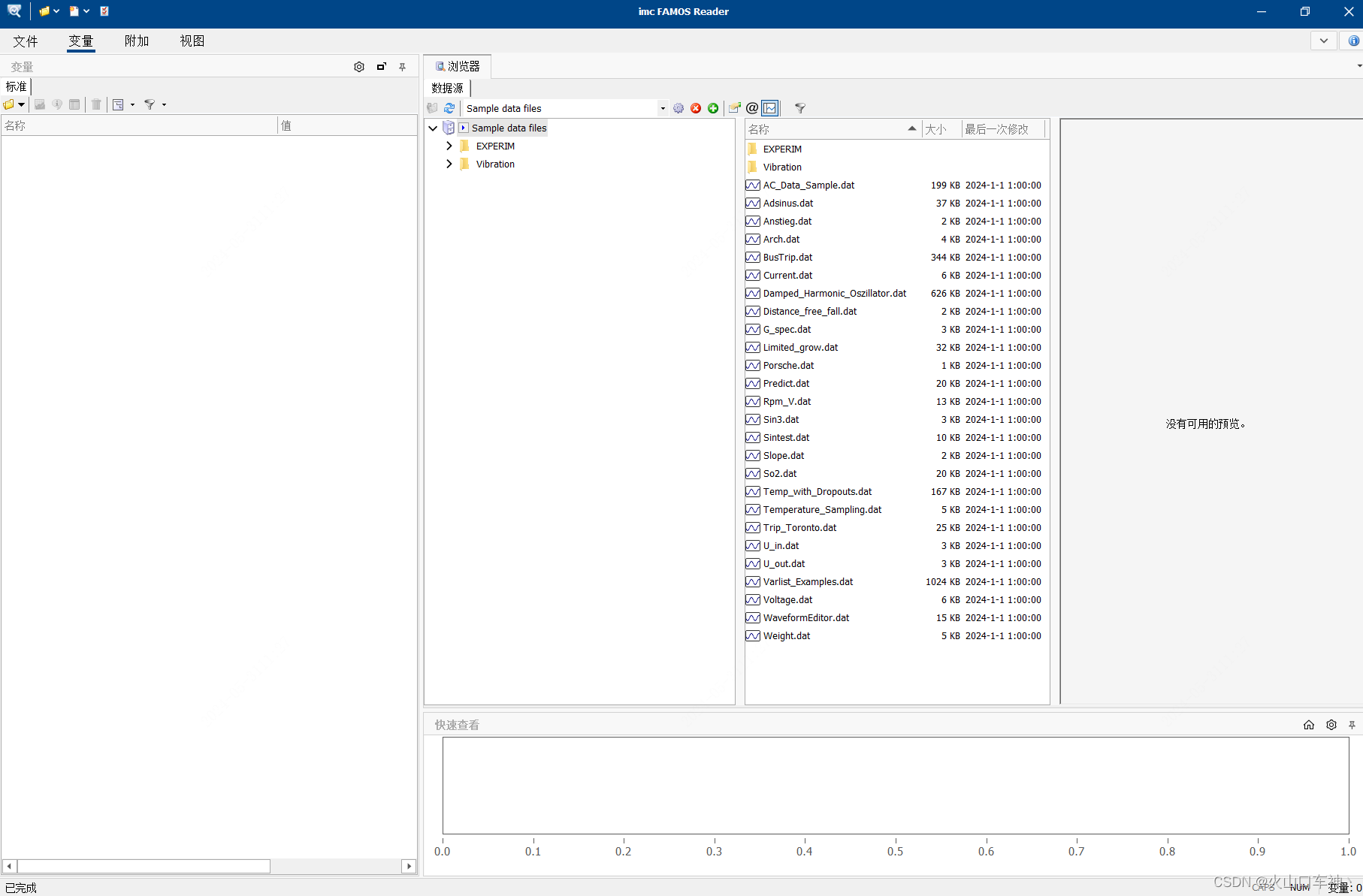
Task: Open the 文件 menu
Action: (26, 41)
